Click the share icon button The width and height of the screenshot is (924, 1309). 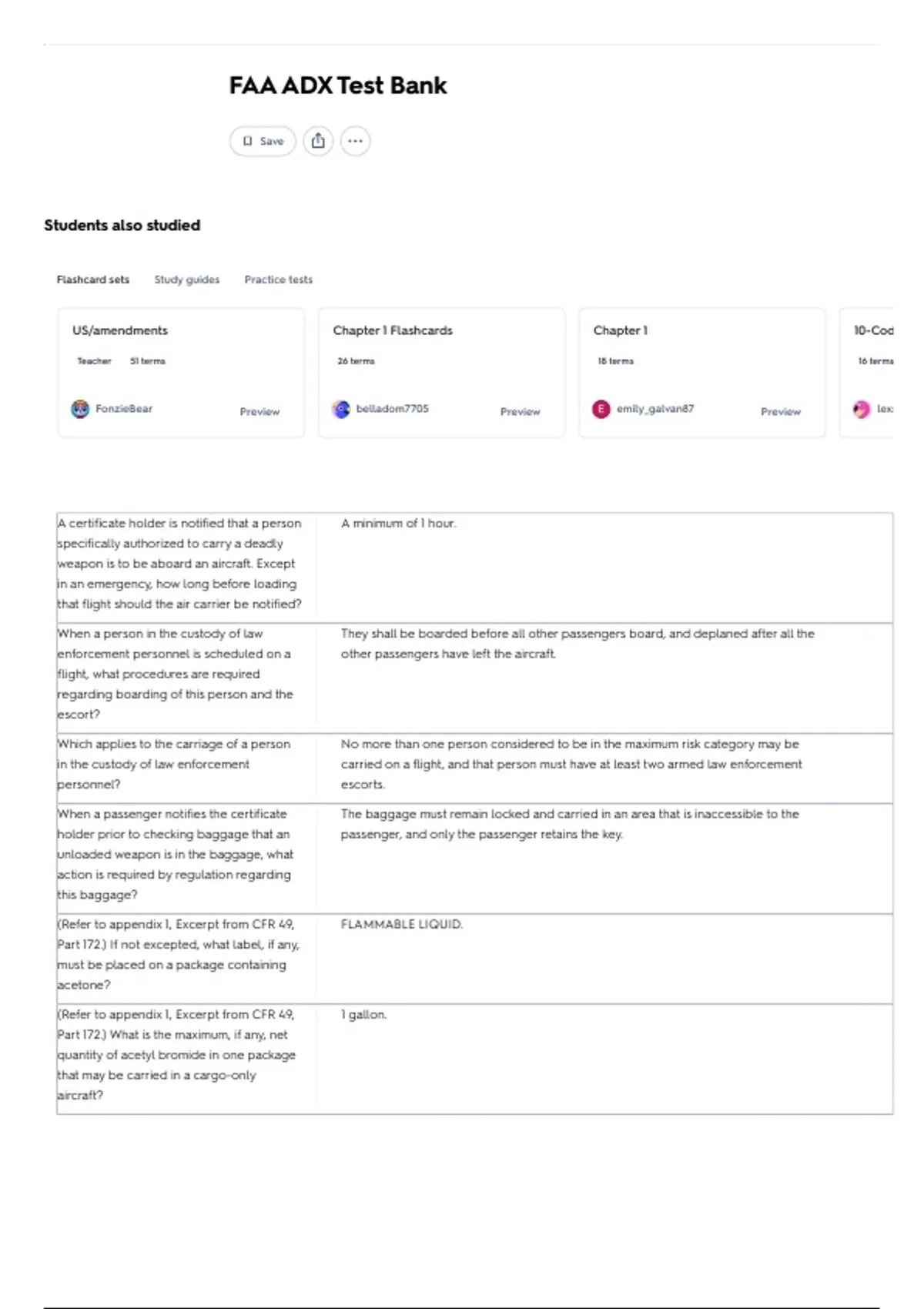click(318, 141)
